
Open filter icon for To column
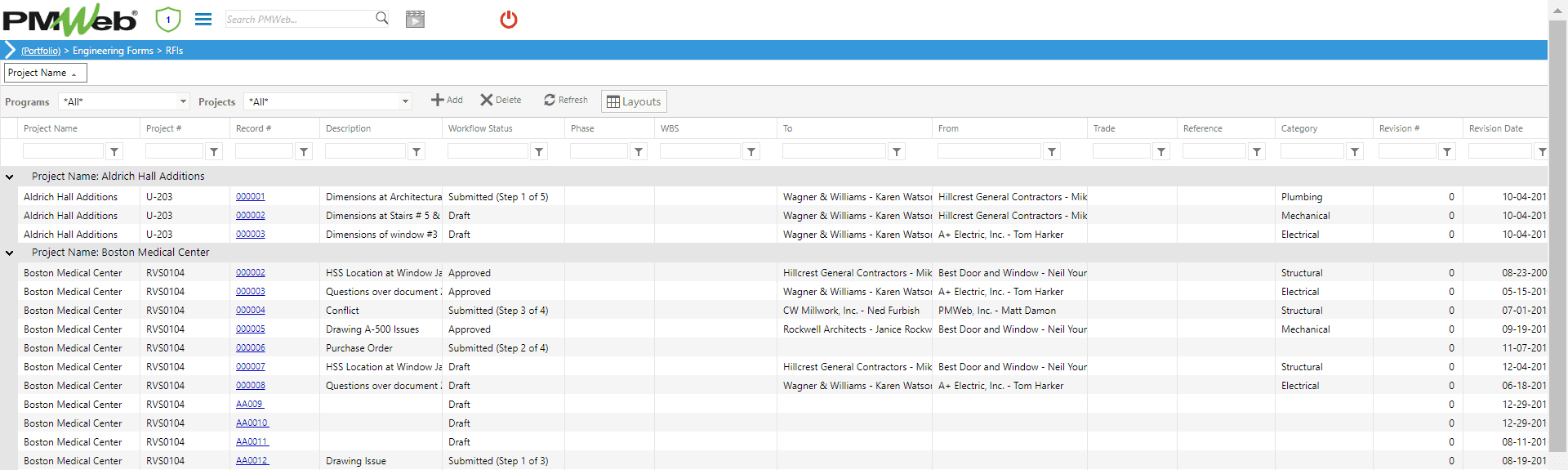coord(897,151)
